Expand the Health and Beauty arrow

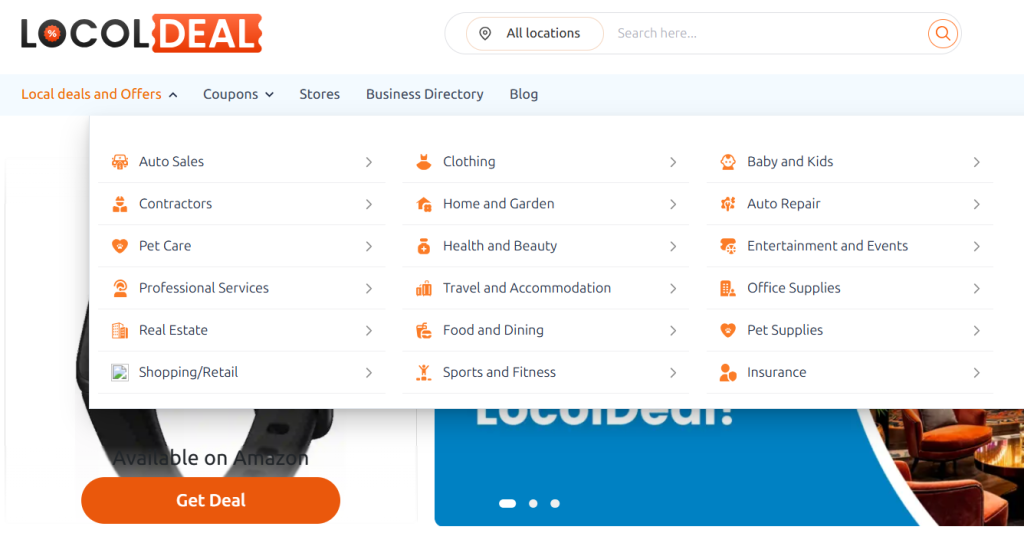(673, 246)
